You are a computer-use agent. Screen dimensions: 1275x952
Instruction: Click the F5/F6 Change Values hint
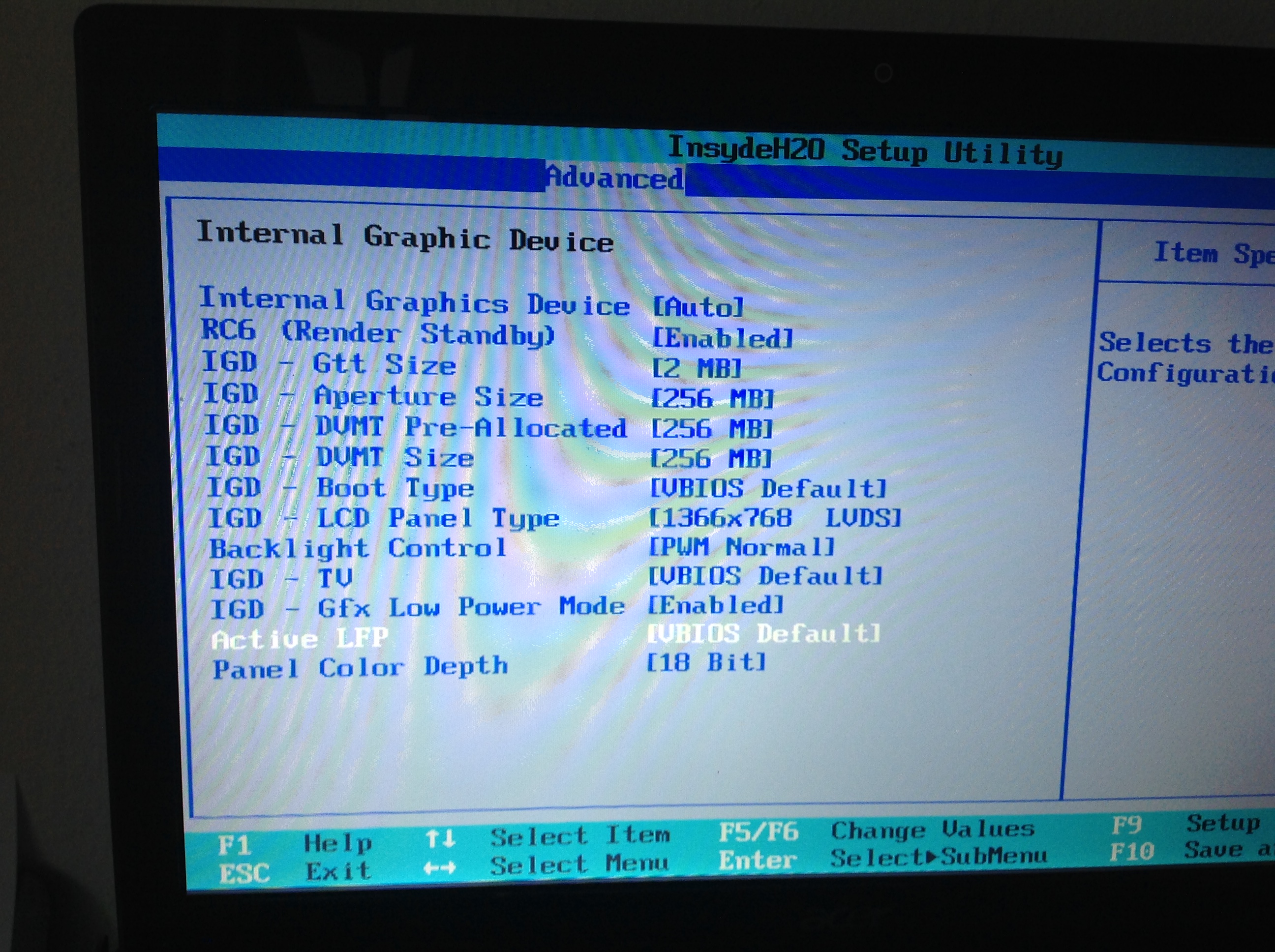coord(758,832)
